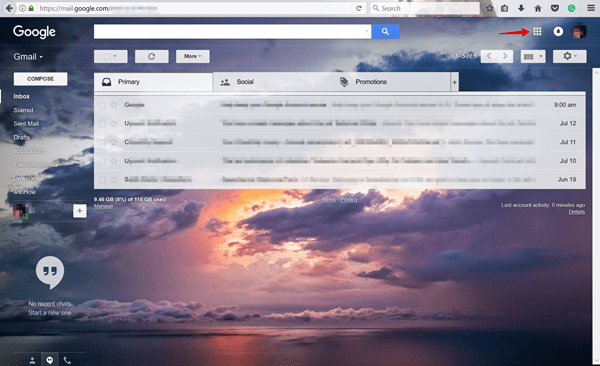The image size is (600, 366).
Task: Tick the checkbox for the Jul 12 email
Action: click(102, 124)
